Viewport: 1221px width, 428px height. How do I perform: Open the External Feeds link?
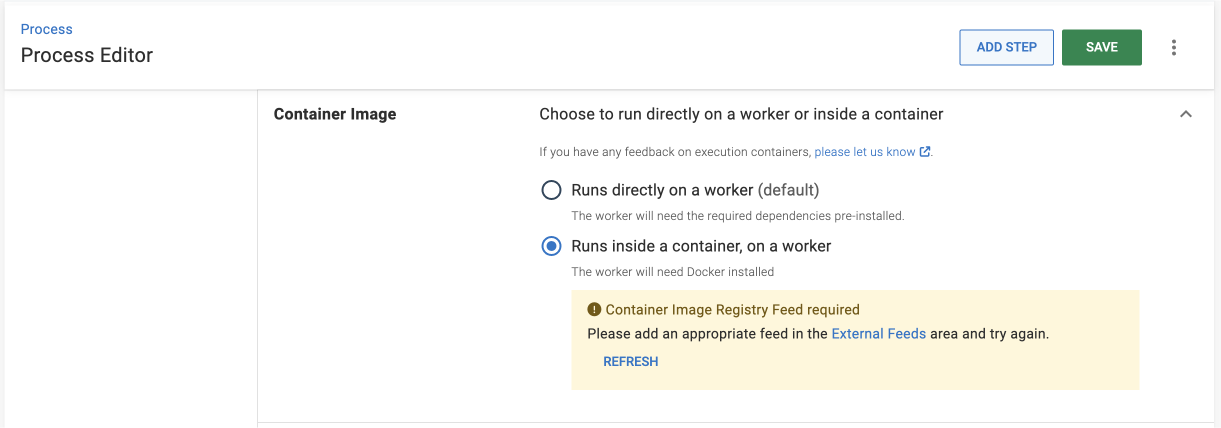[x=878, y=334]
